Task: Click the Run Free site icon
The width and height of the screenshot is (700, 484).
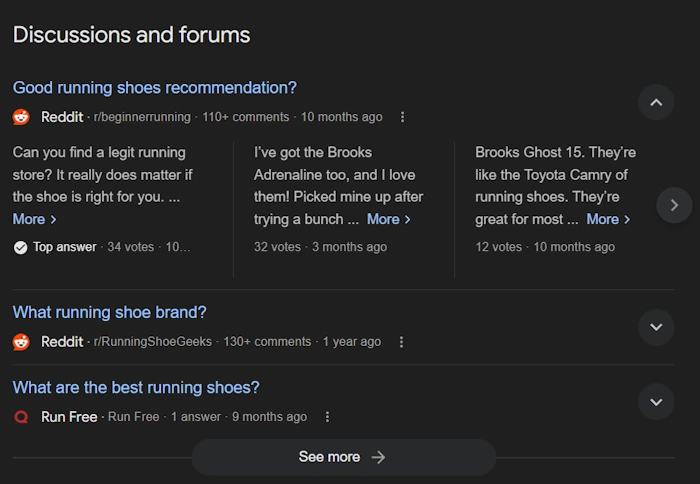Action: coord(21,417)
